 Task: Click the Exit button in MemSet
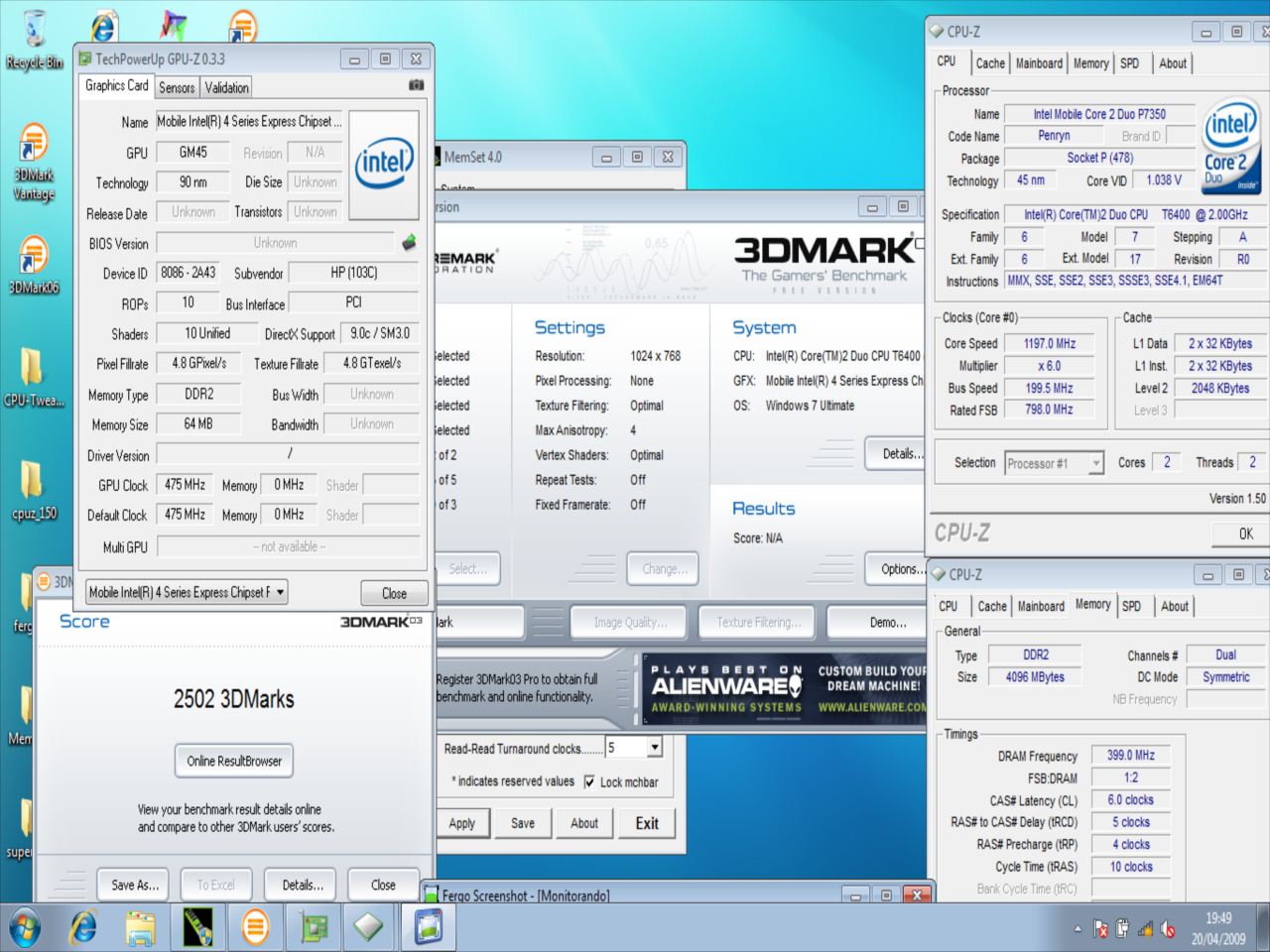tap(647, 823)
